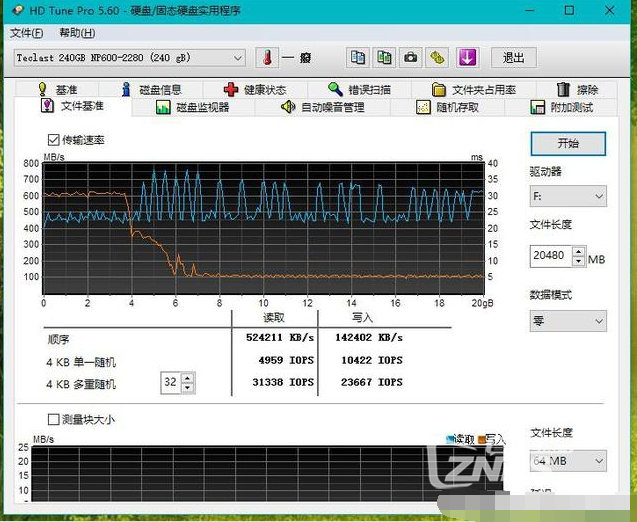Click the purple download arrow icon
This screenshot has width=637, height=522.
click(x=467, y=57)
